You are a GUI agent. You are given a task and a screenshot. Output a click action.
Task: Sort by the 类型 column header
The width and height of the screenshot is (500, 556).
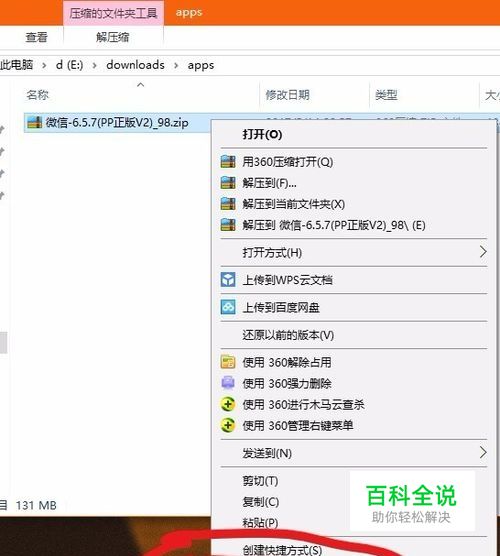386,95
